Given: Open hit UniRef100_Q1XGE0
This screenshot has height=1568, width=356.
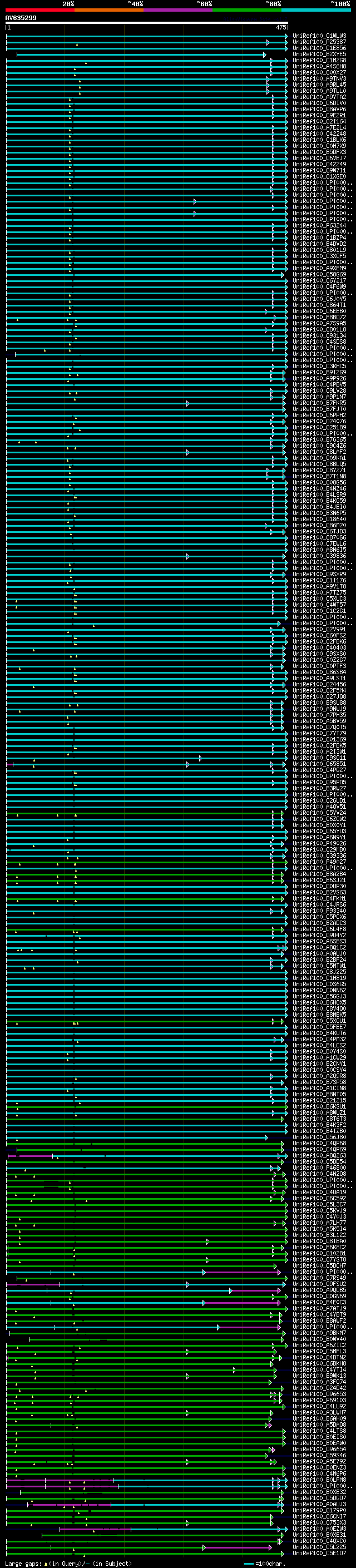Looking at the screenshot, I should coord(319,176).
